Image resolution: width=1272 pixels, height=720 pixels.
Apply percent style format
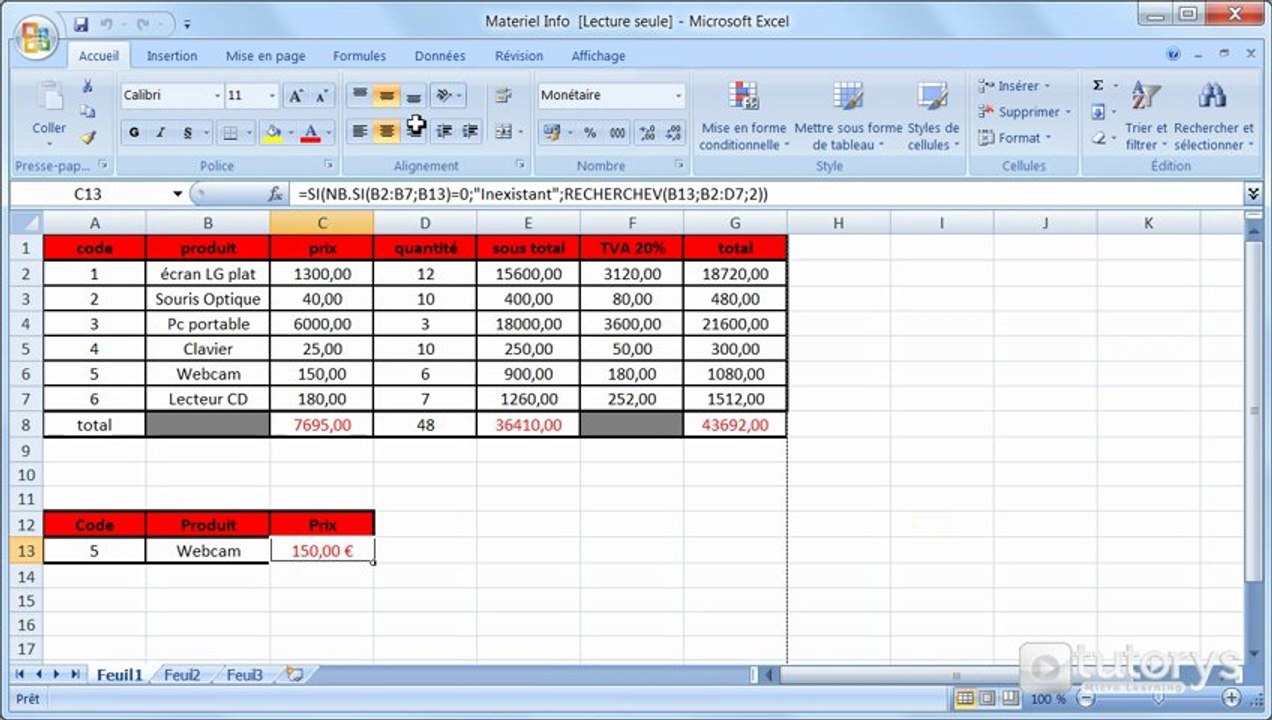click(590, 132)
